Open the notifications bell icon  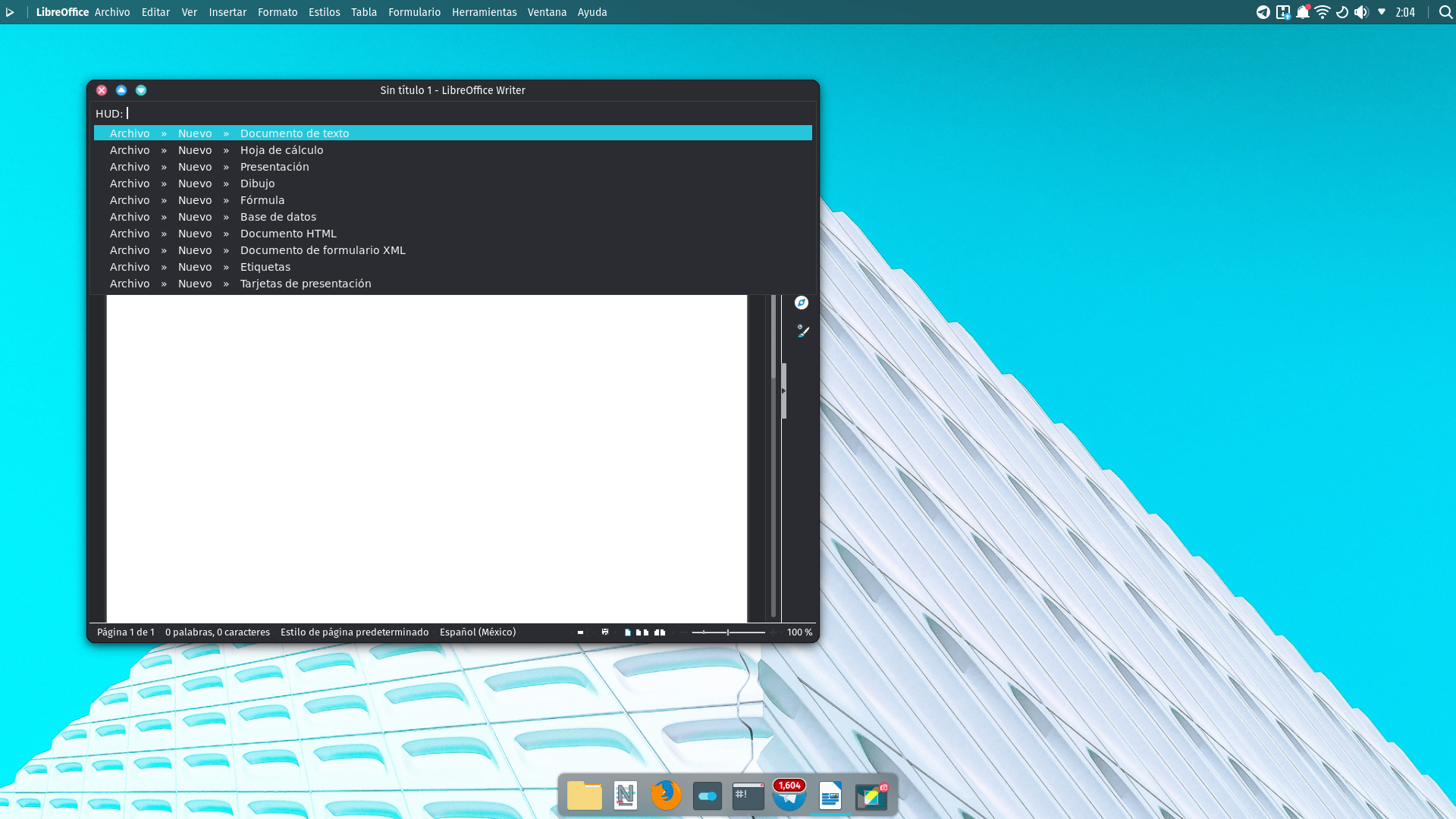[1303, 12]
